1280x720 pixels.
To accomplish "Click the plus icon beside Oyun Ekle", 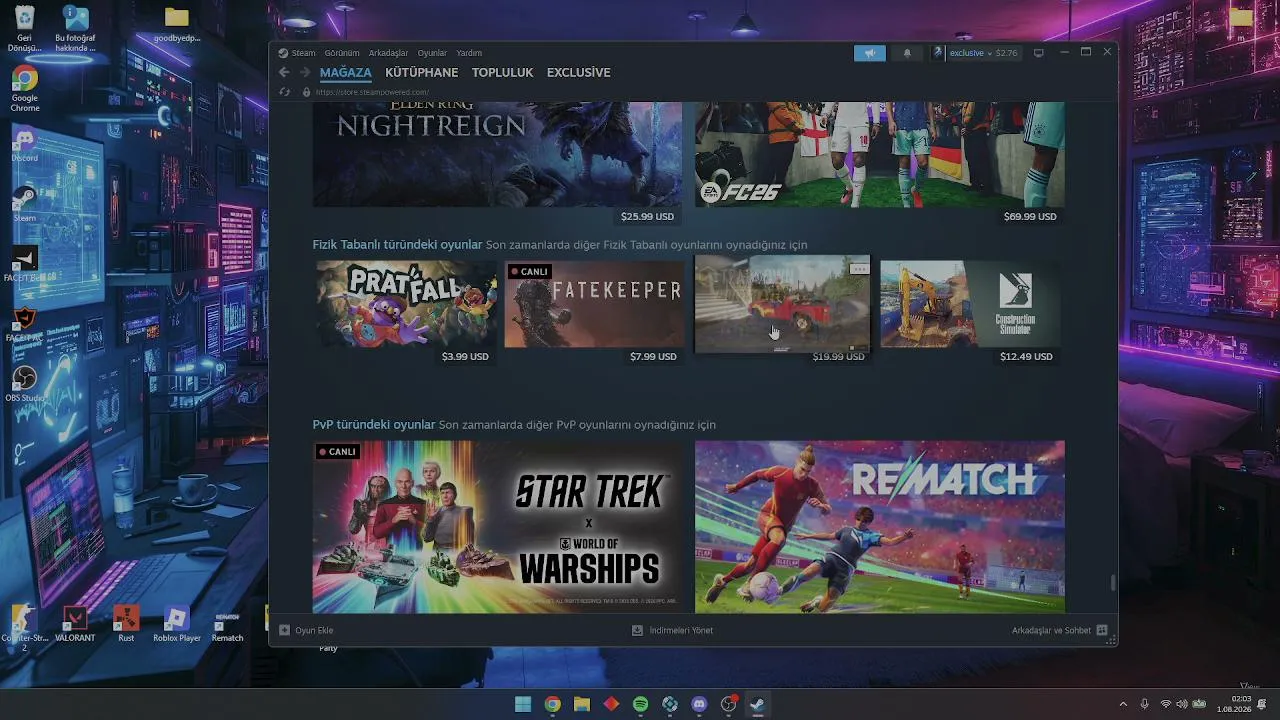I will [x=285, y=630].
